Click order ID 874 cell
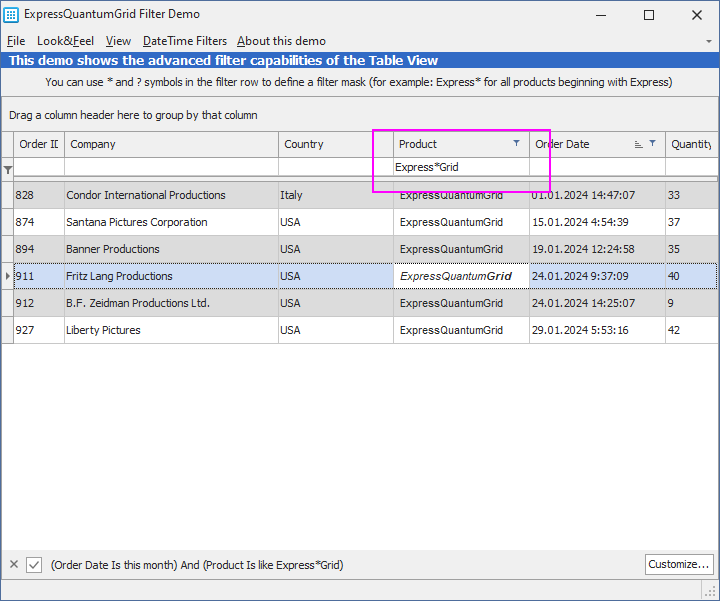This screenshot has height=601, width=720. (x=39, y=222)
